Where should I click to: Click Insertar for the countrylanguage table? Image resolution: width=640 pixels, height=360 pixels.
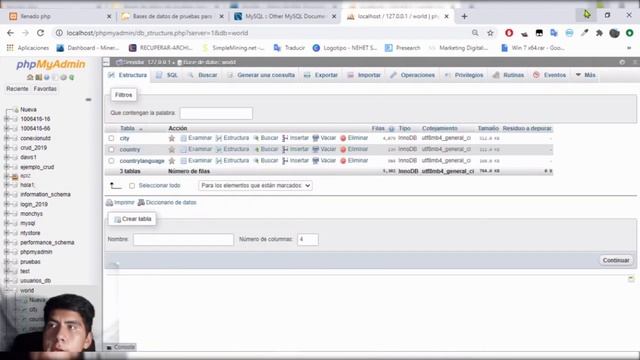click(x=296, y=161)
